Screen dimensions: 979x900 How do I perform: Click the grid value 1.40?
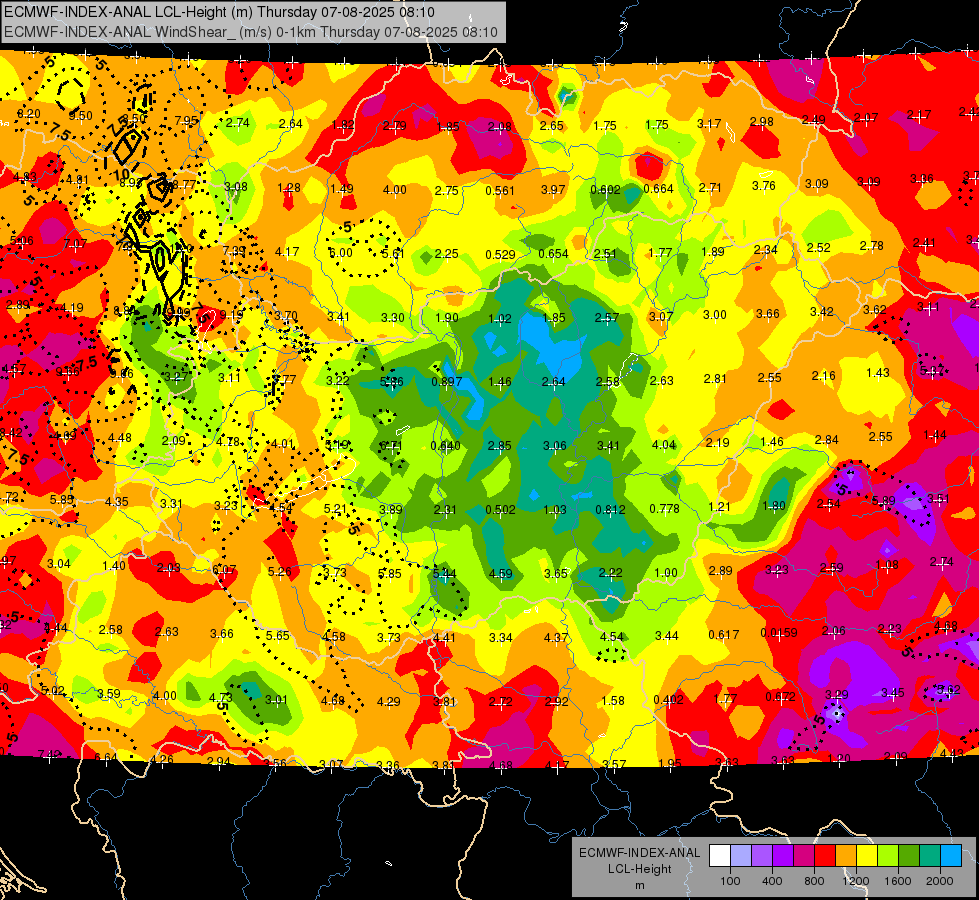click(x=114, y=566)
